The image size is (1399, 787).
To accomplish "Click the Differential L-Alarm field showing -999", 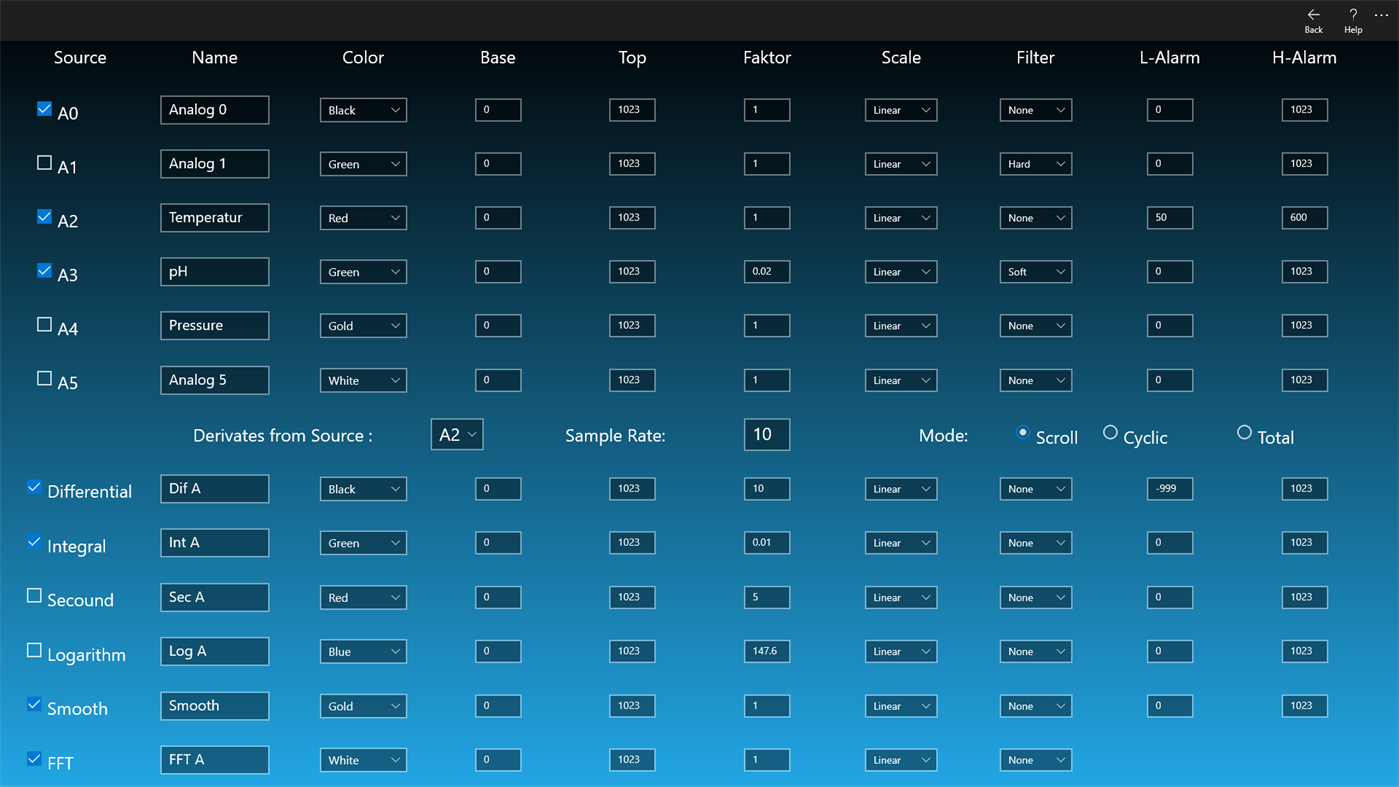I will point(1170,489).
